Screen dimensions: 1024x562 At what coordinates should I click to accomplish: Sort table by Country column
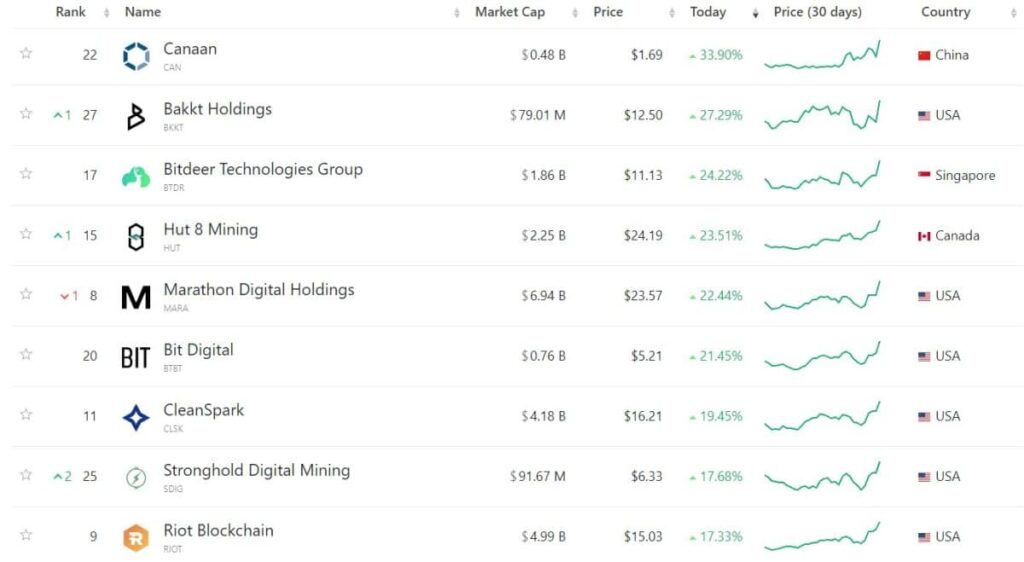946,12
